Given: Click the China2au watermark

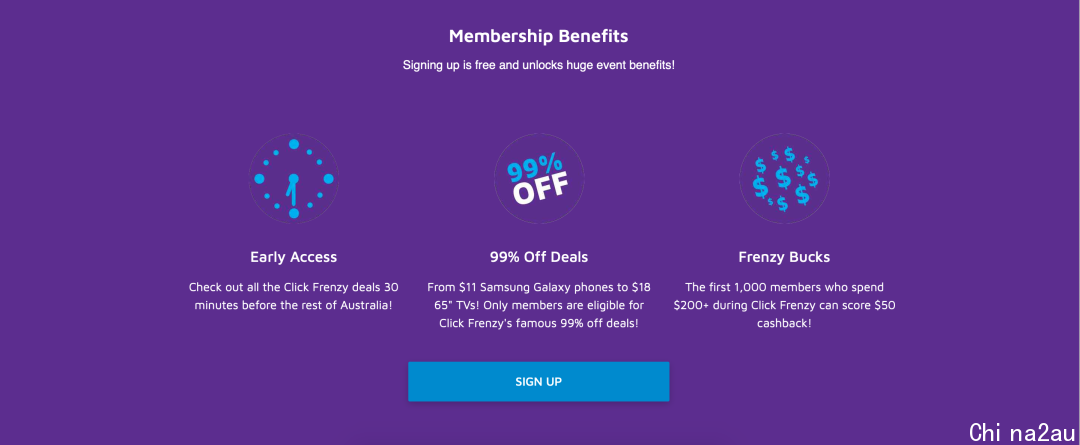Looking at the screenshot, I should (1022, 433).
